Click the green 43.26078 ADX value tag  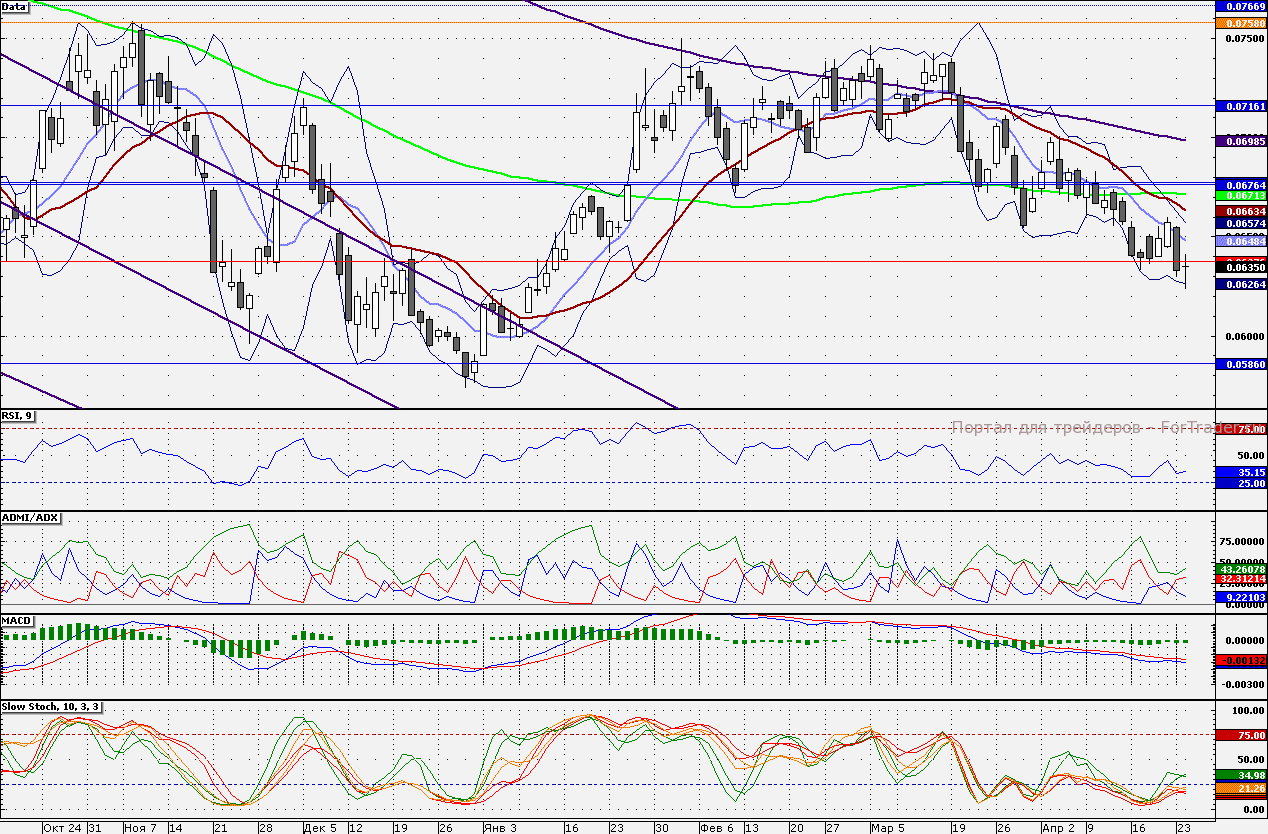(x=1240, y=569)
